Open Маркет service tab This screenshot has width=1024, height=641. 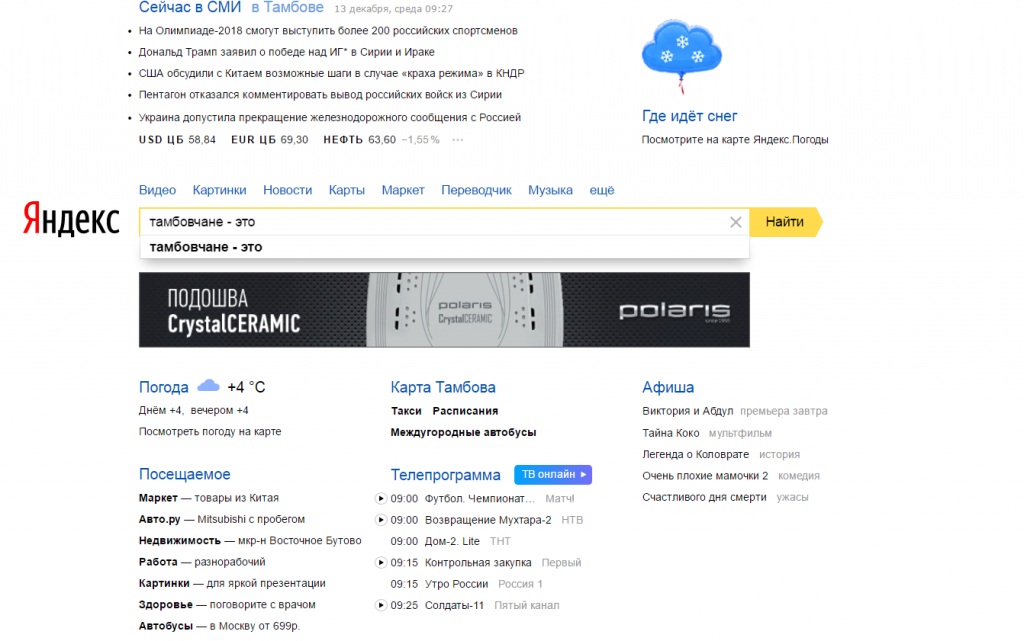(403, 190)
